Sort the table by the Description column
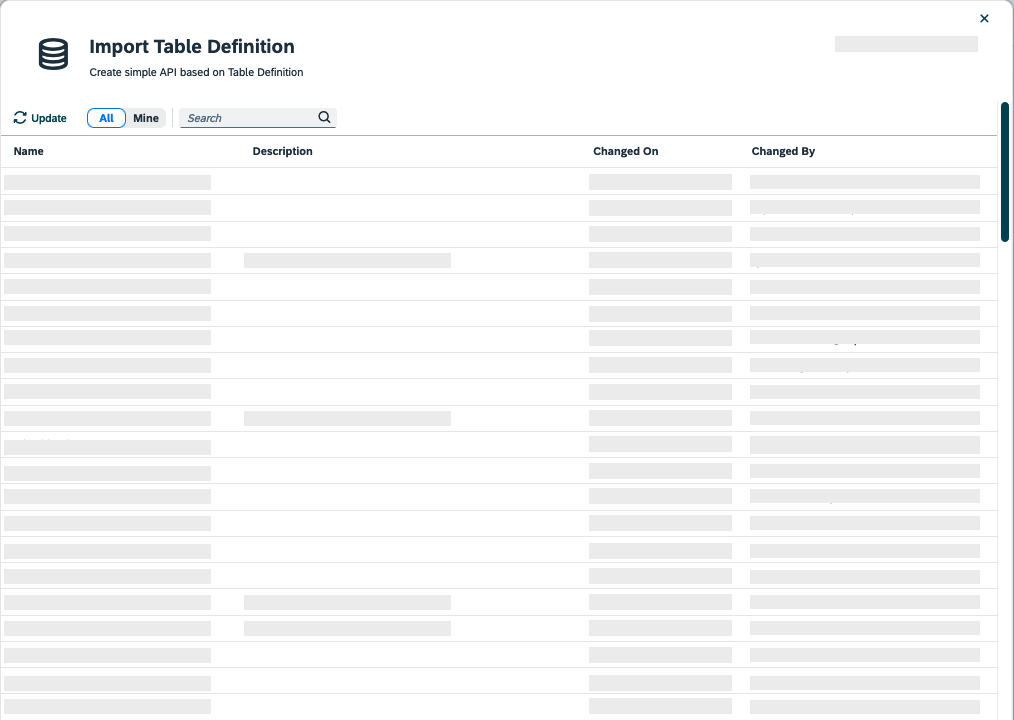Viewport: 1014px width, 720px height. [282, 151]
